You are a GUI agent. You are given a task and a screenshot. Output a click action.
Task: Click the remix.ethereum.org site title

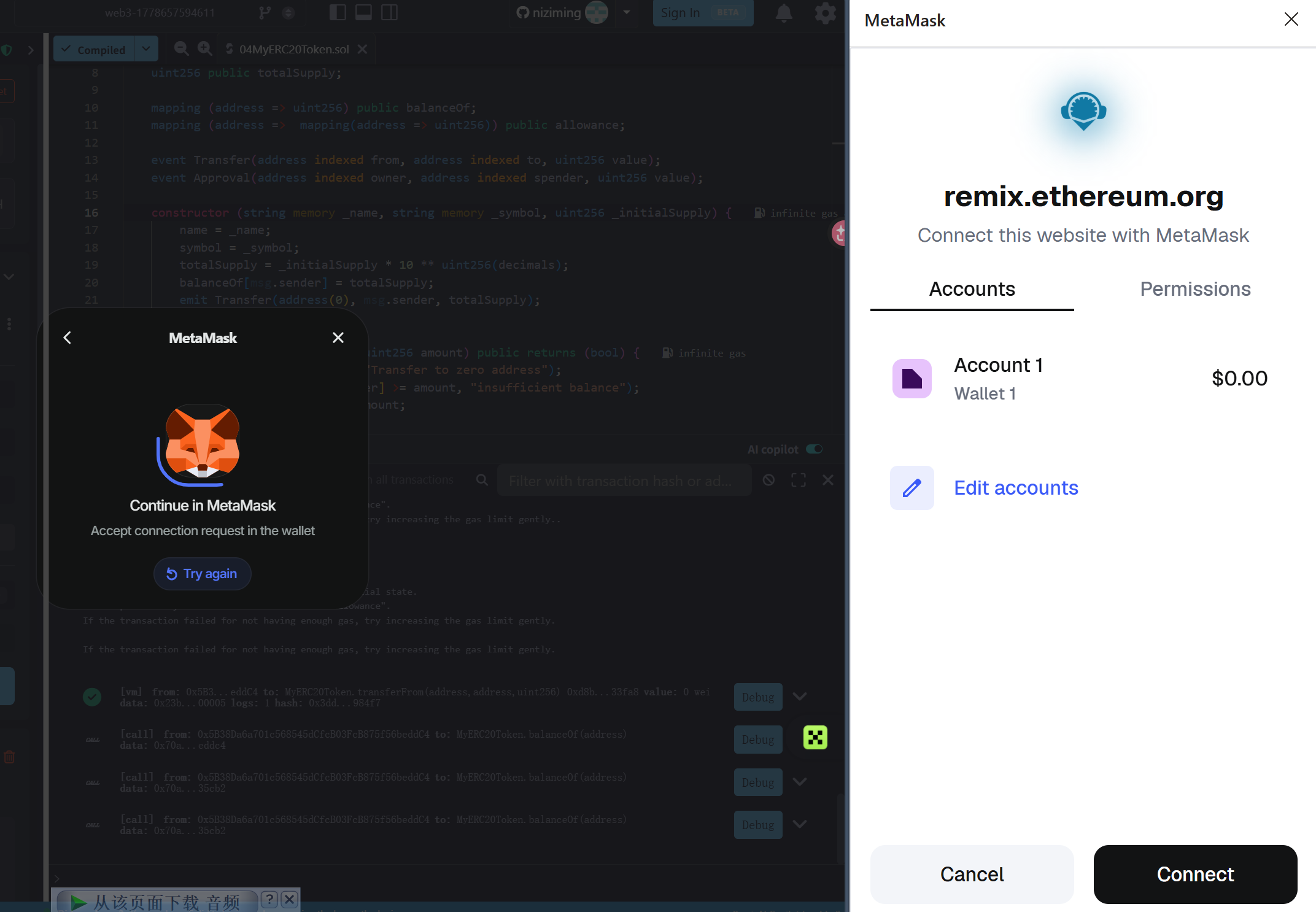(1083, 196)
